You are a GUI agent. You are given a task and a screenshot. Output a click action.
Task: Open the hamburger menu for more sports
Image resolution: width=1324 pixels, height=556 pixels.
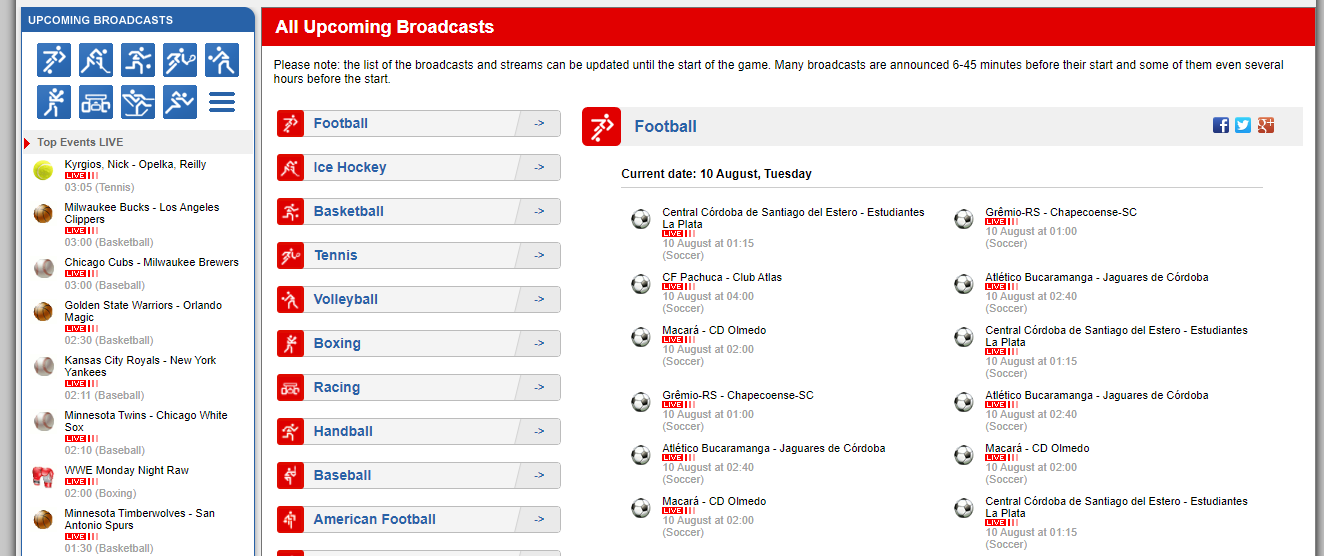(222, 102)
